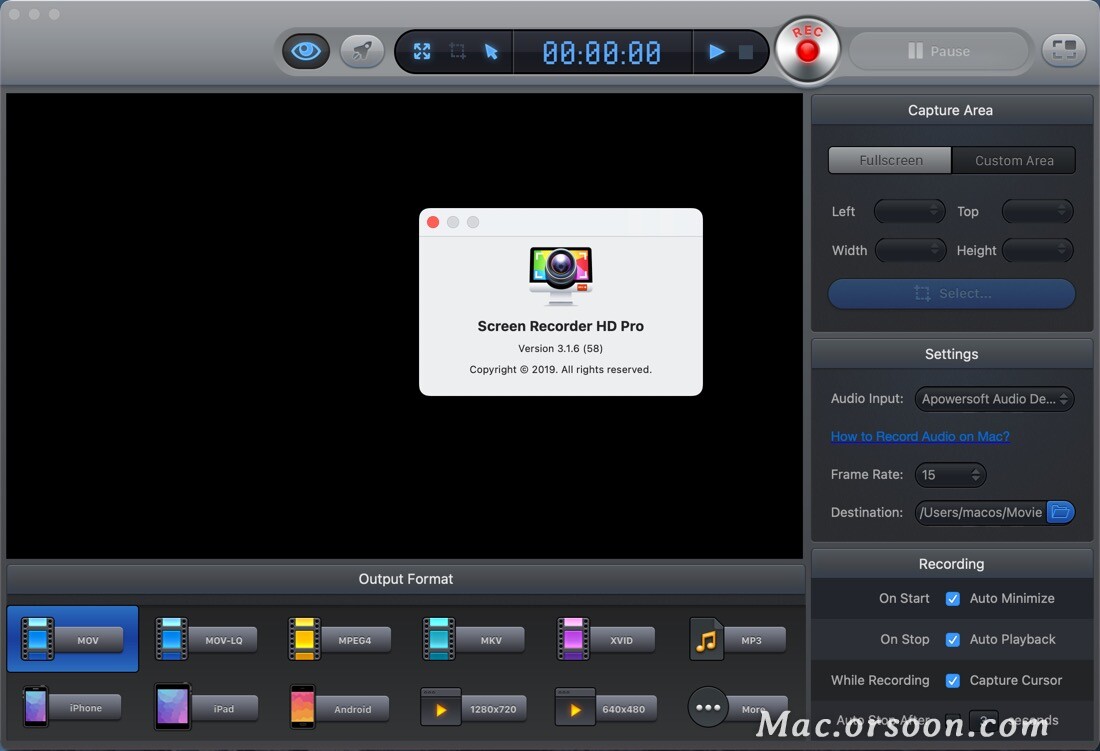This screenshot has height=751, width=1100.
Task: Click the seconds stepper under Auto Stop After
Action: pyautogui.click(x=984, y=722)
